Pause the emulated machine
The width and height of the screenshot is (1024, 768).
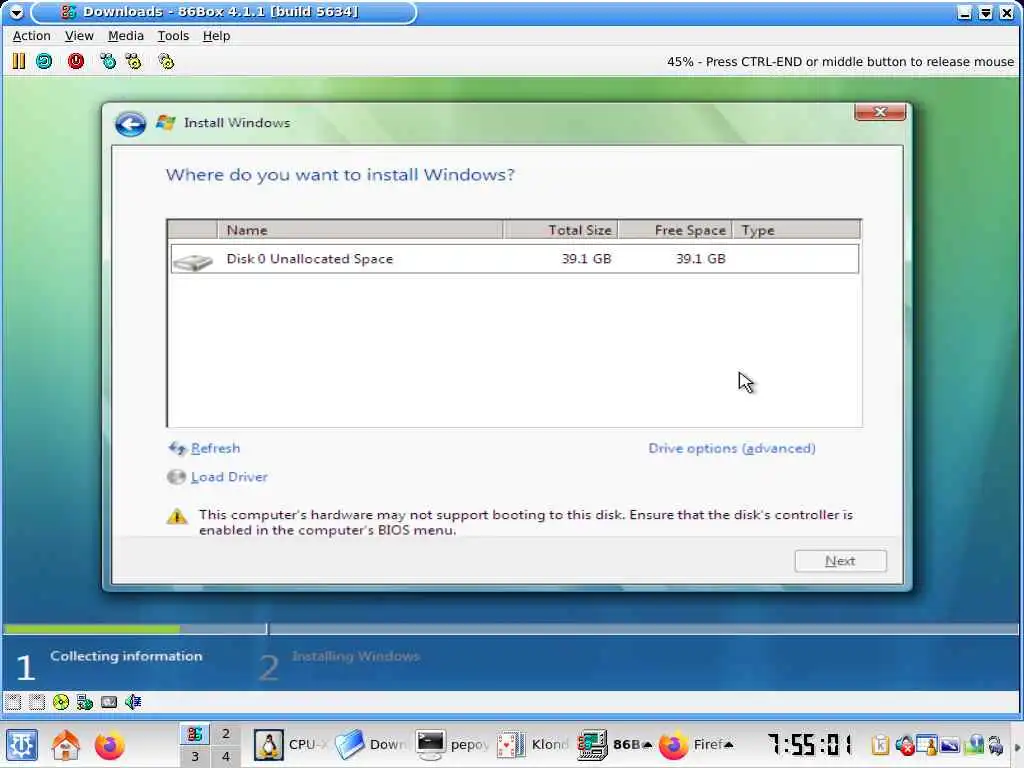click(x=18, y=61)
